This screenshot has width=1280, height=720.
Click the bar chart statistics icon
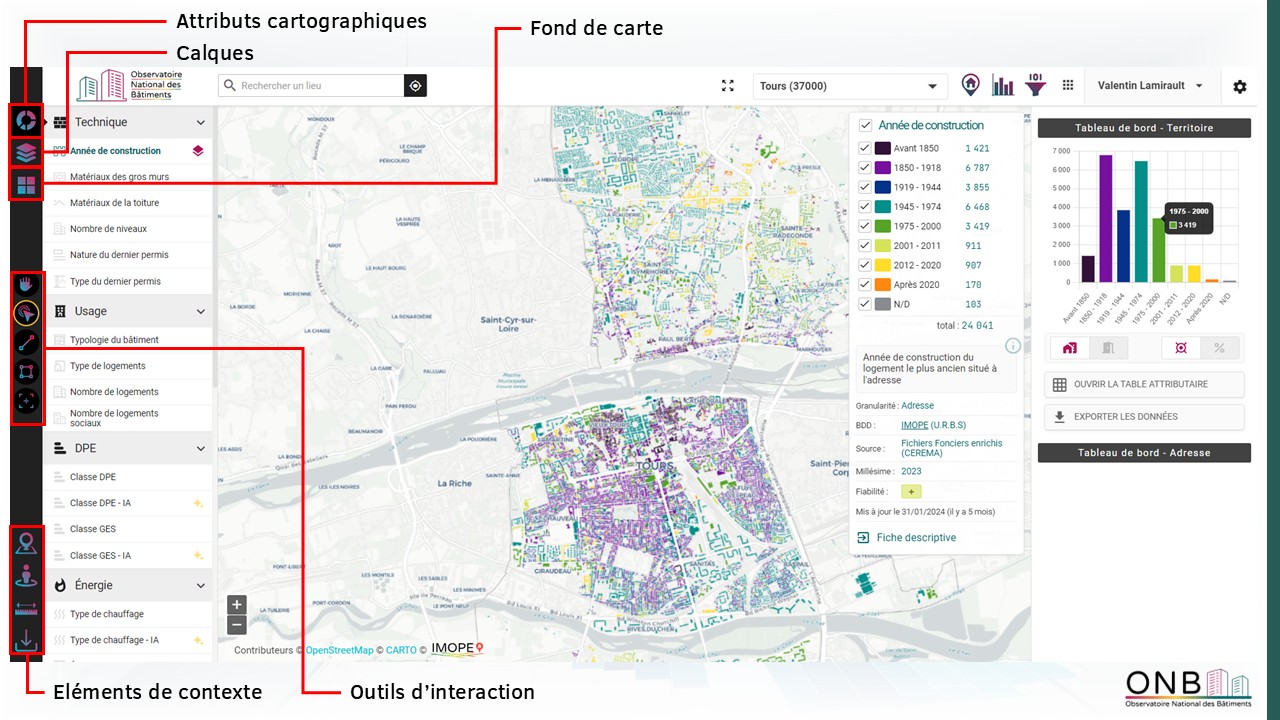[x=1002, y=86]
